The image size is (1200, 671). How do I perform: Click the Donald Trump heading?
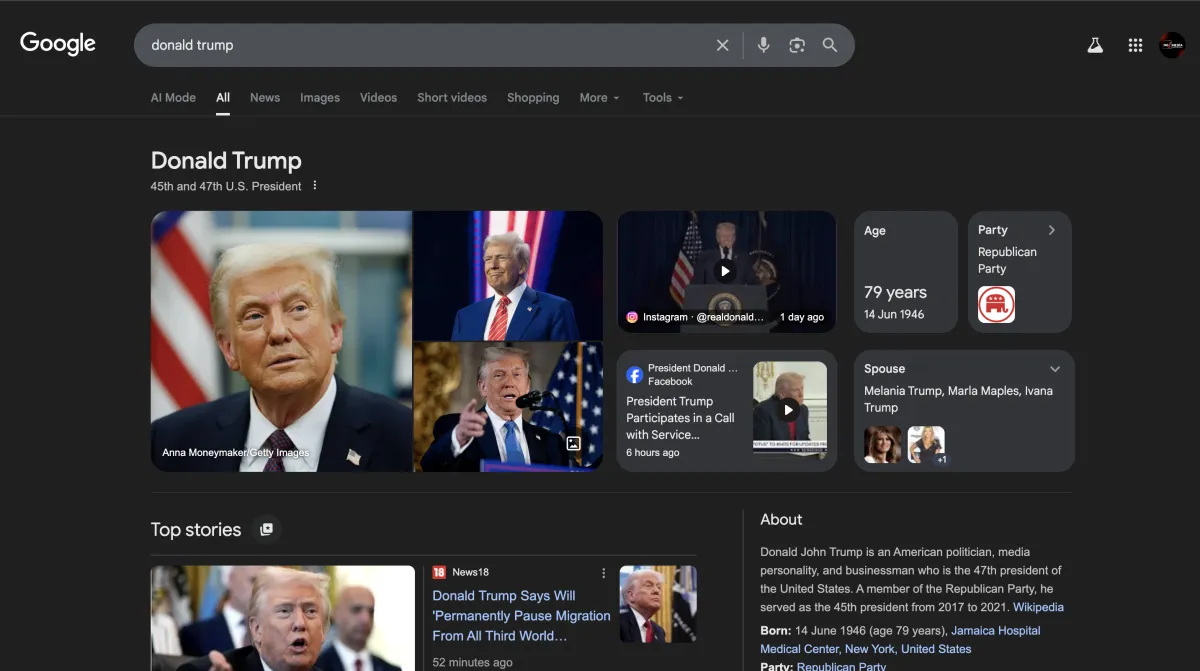[x=226, y=161]
